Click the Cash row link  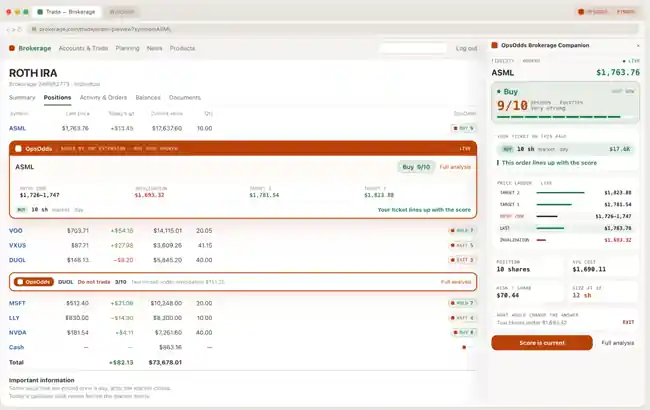(17, 347)
